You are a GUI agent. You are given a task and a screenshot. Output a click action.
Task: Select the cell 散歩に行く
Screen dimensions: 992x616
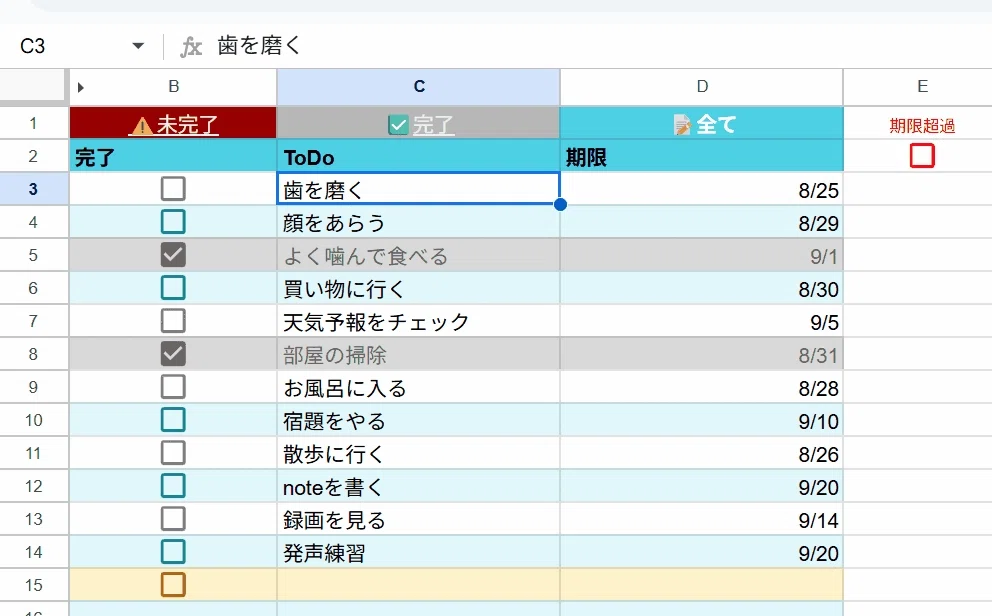coord(418,453)
